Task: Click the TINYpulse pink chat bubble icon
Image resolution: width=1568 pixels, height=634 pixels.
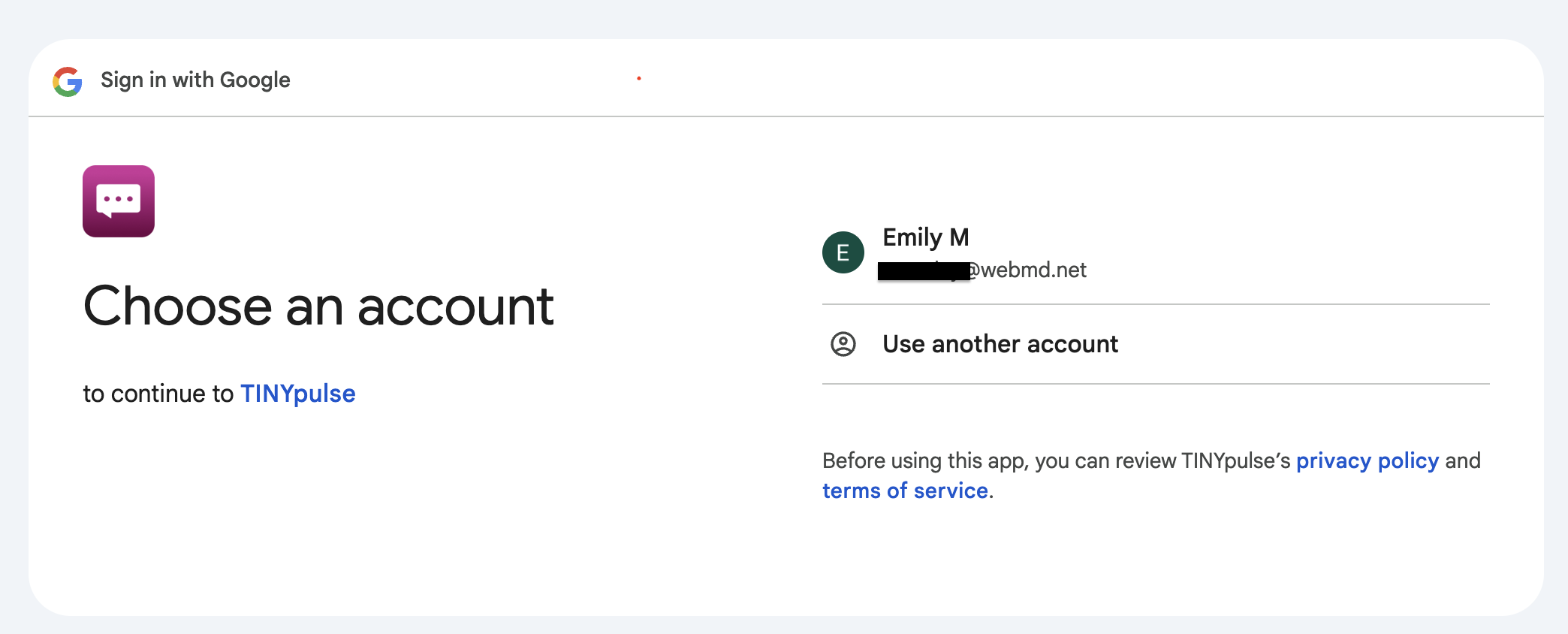Action: click(119, 201)
